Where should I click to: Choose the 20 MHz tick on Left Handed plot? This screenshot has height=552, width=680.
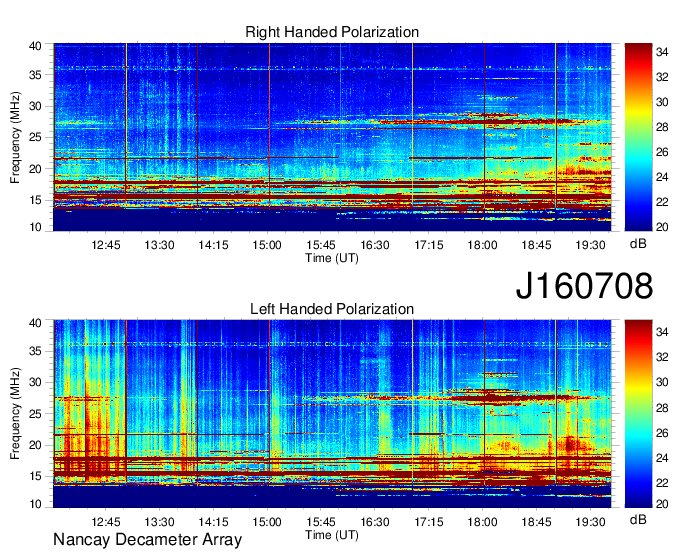35,445
